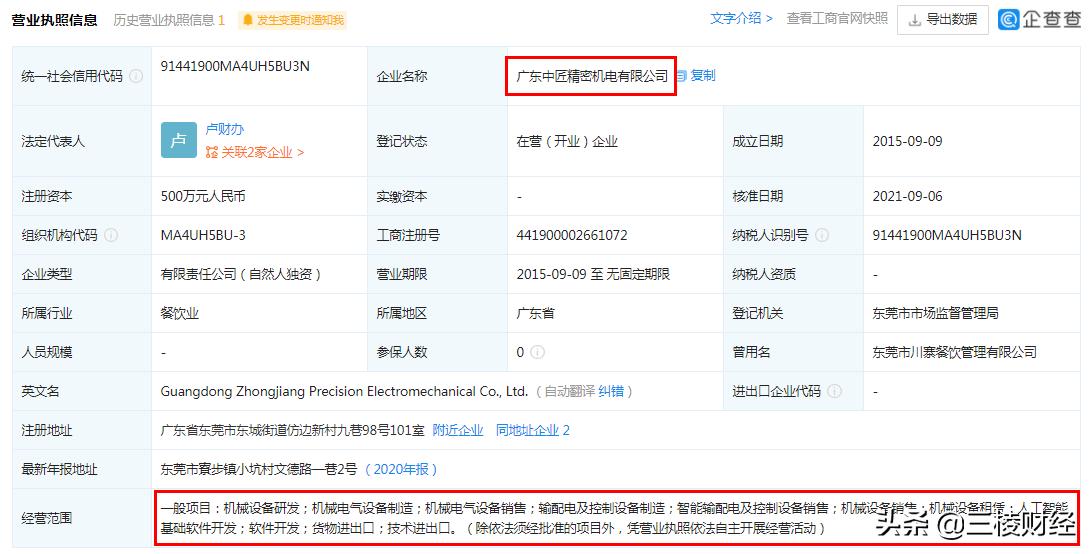Click the copy icon next to 复制
Image resolution: width=1092 pixels, height=554 pixels.
(x=681, y=76)
